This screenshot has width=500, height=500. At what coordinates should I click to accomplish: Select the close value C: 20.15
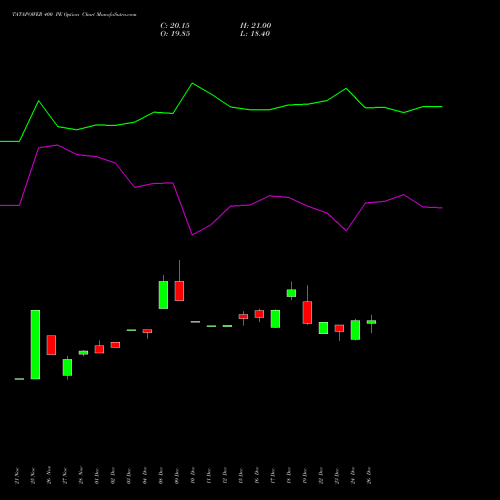pyautogui.click(x=175, y=26)
